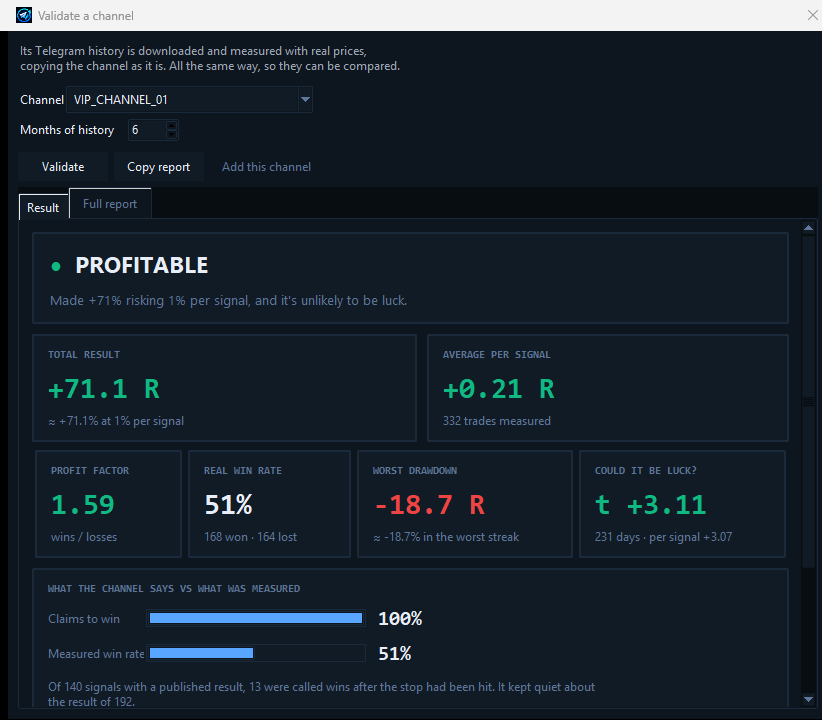Viewport: 822px width, 720px height.
Task: Select the VIP_CHANNEL_01 combo box
Action: point(189,99)
